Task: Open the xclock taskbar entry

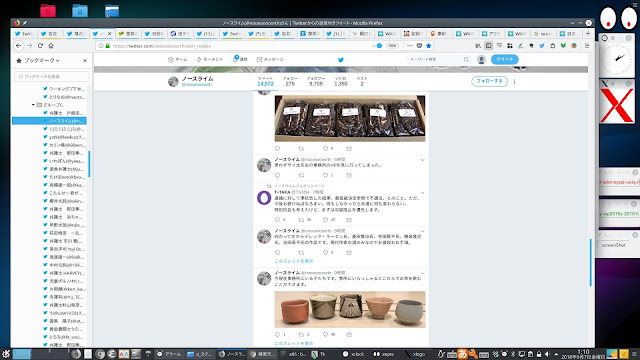Action: [353, 354]
